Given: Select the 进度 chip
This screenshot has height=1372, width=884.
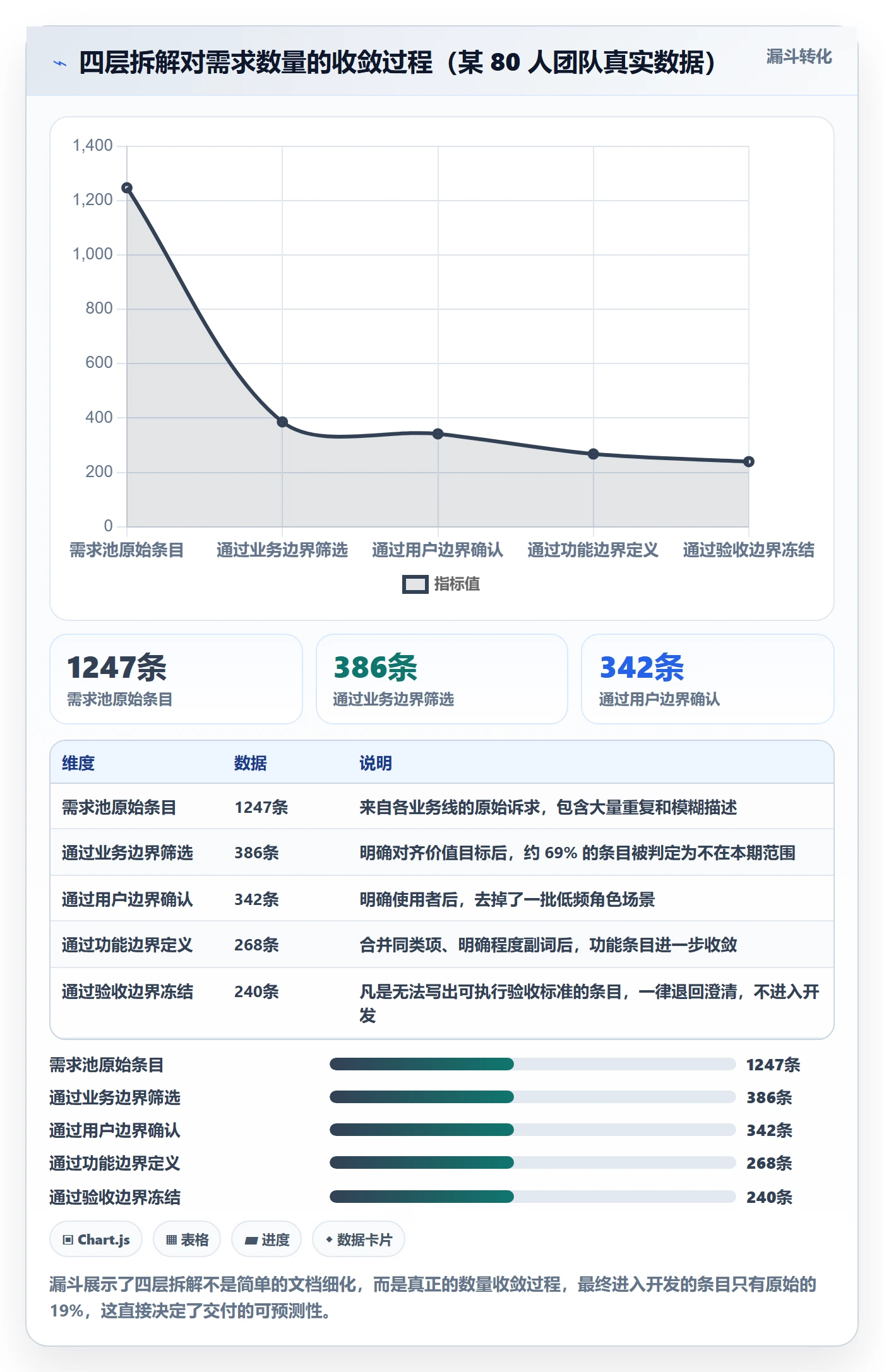Looking at the screenshot, I should (x=266, y=1239).
